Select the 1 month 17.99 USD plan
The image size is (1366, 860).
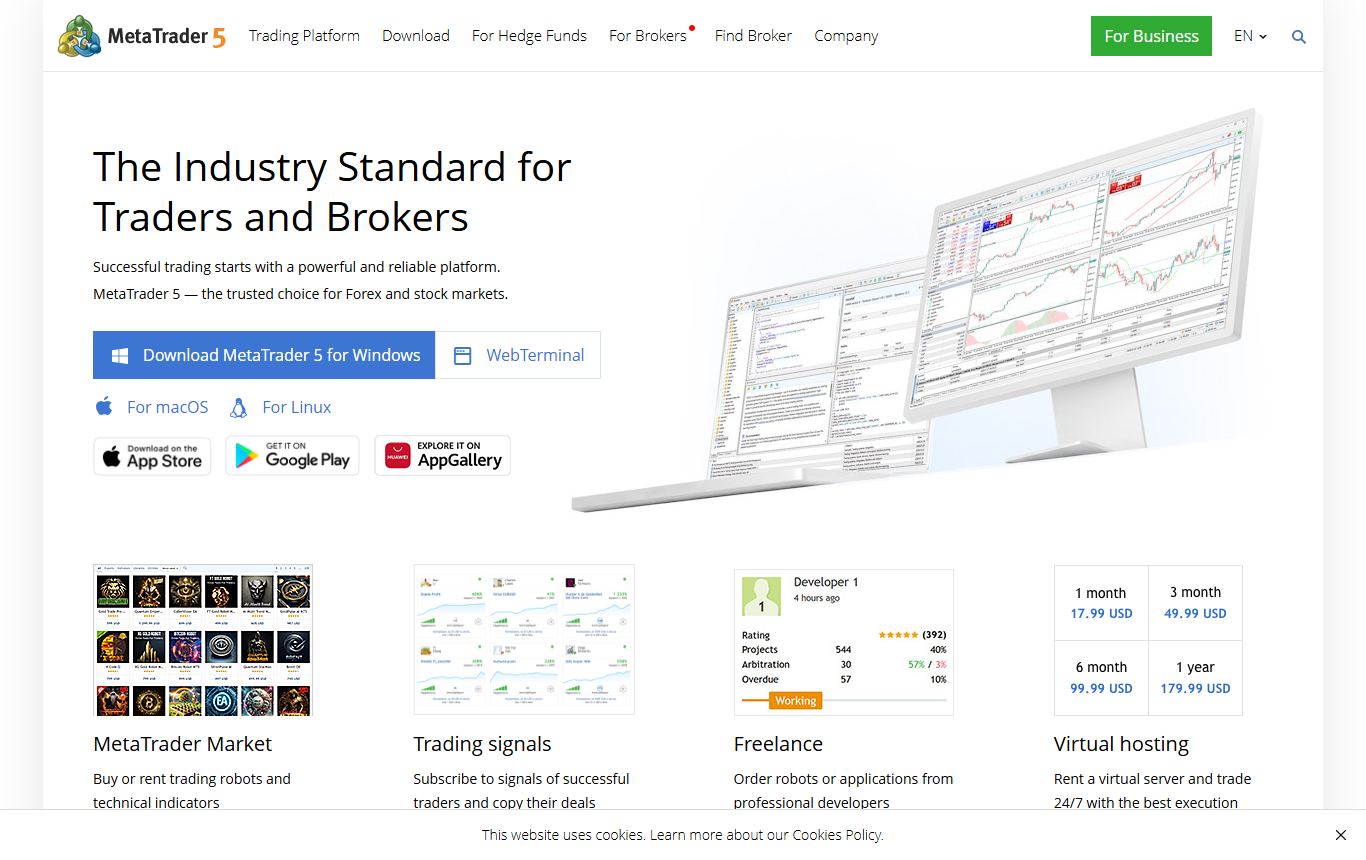[x=1101, y=603]
